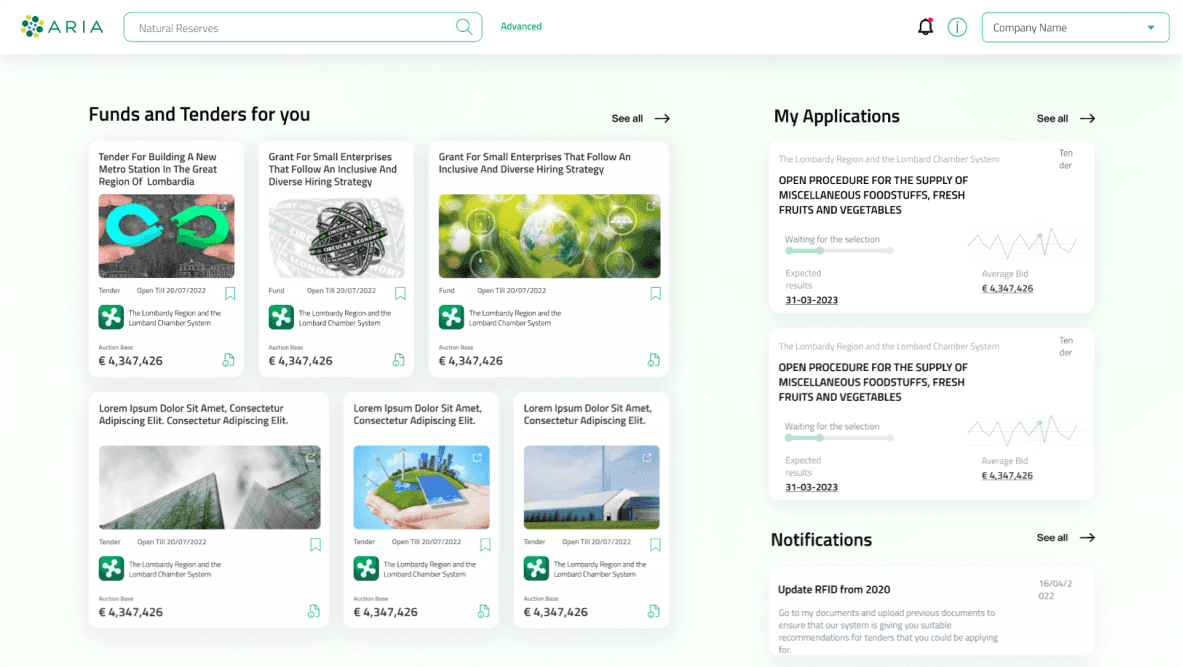
Task: Click the ARIA logo in the header
Action: 62,27
